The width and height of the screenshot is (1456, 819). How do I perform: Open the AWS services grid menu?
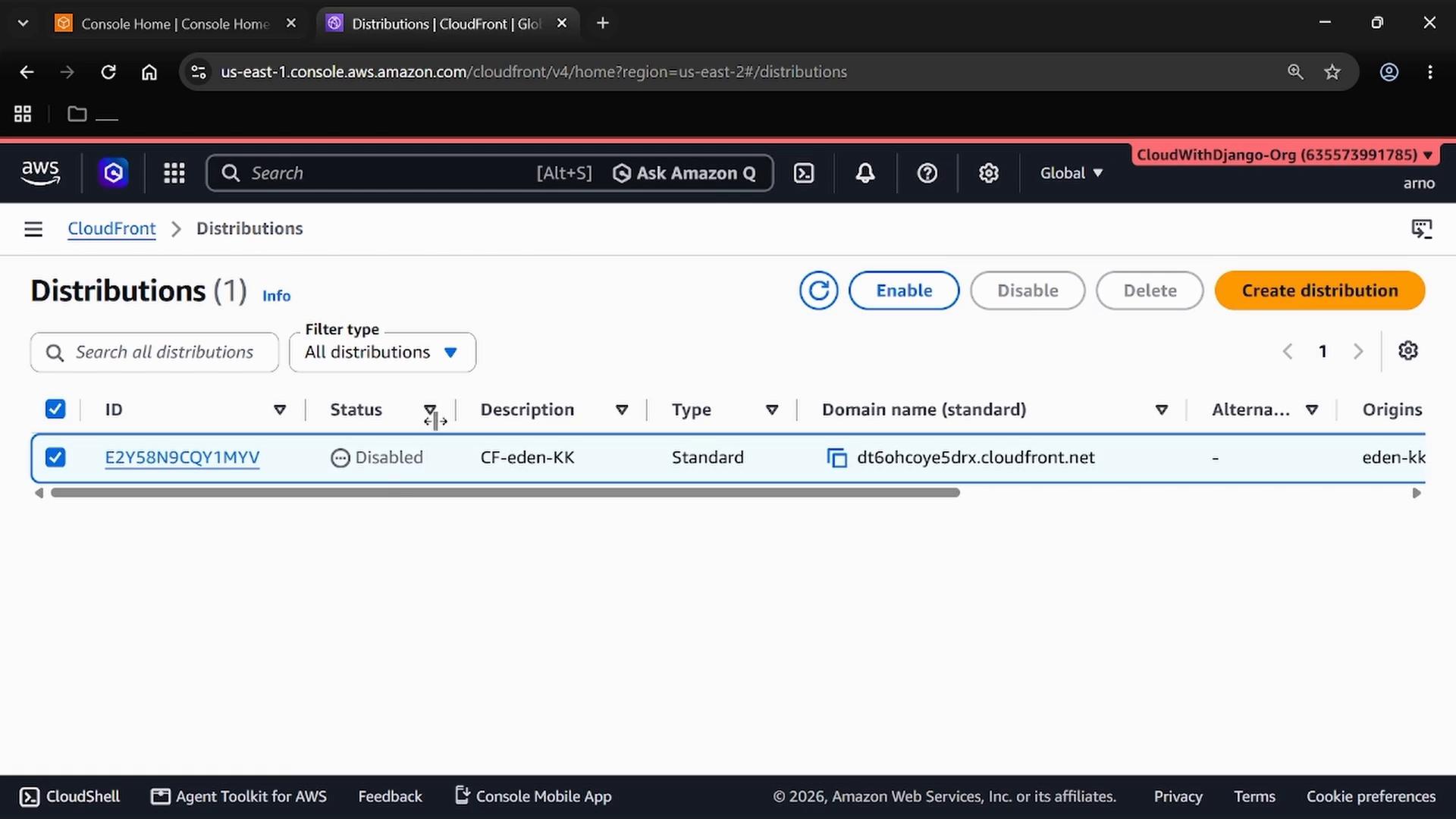(x=174, y=173)
